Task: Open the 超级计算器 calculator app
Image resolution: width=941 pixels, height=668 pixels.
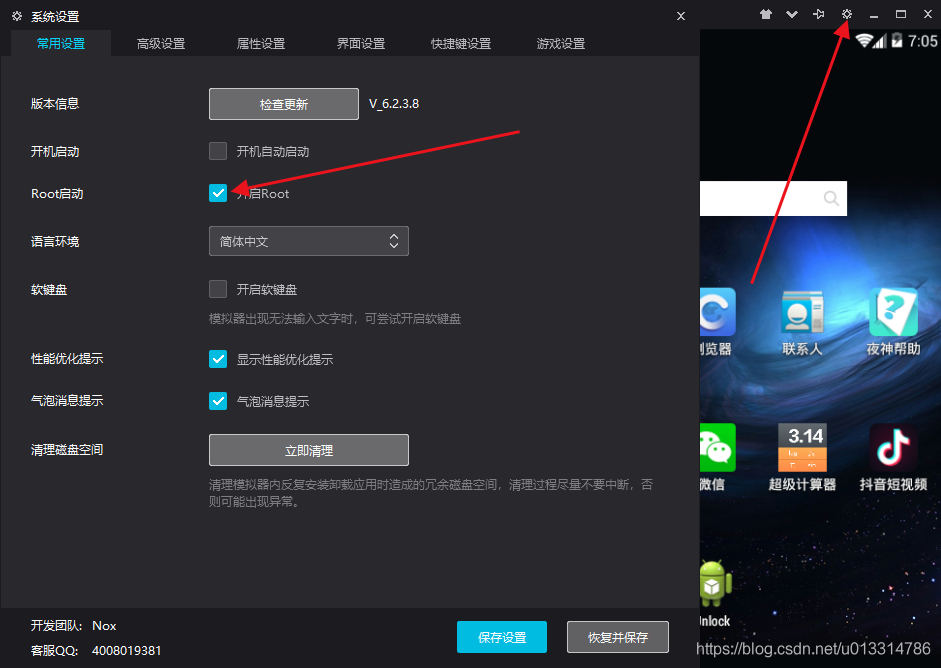Action: pos(801,448)
